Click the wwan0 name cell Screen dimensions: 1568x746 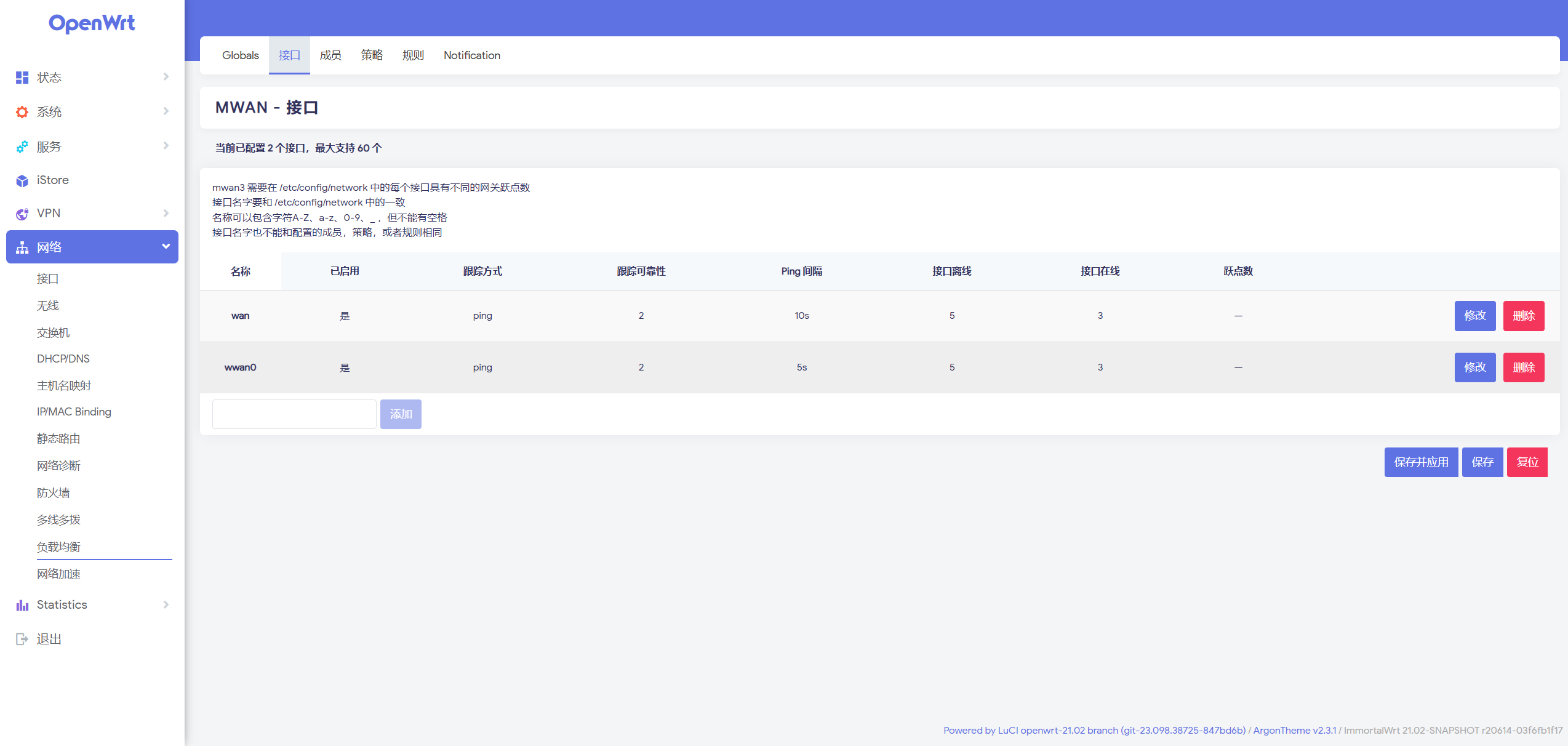click(240, 367)
